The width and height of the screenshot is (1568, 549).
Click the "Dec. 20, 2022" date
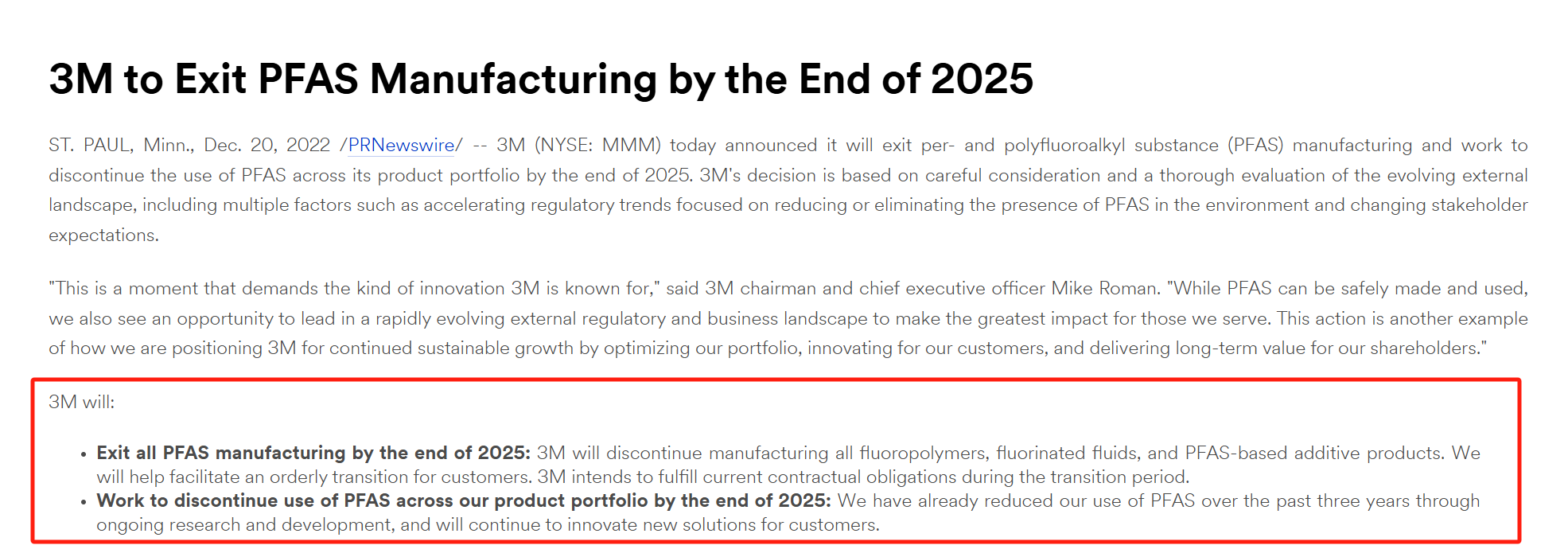267,146
